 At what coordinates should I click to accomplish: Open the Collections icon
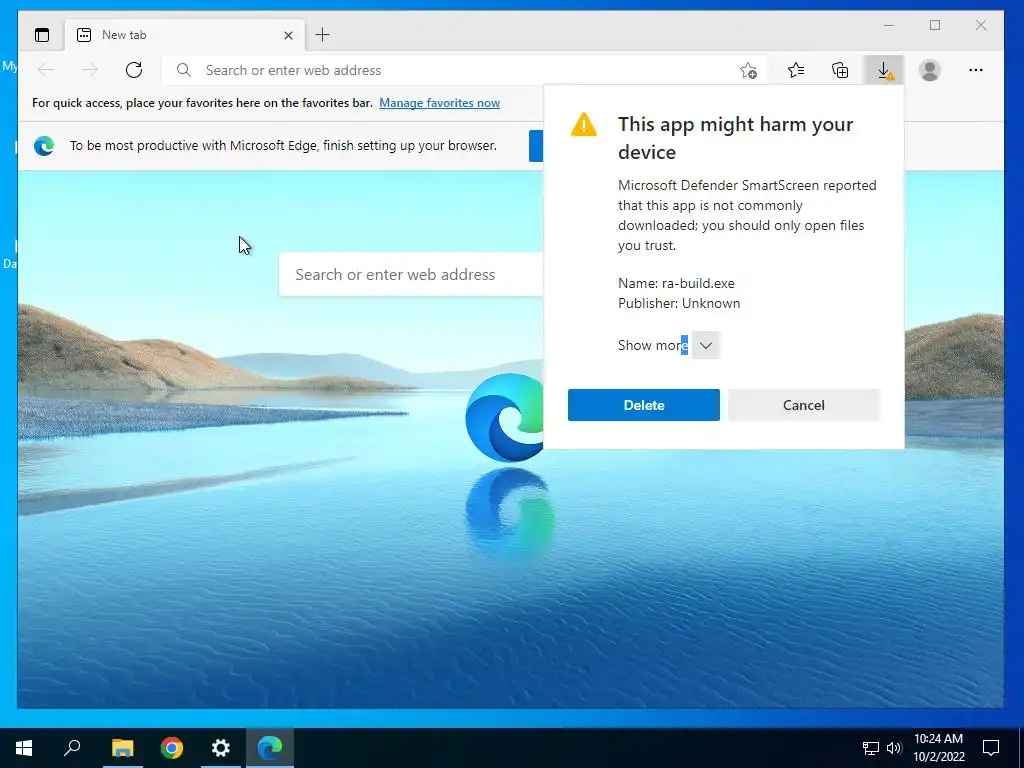(x=840, y=70)
